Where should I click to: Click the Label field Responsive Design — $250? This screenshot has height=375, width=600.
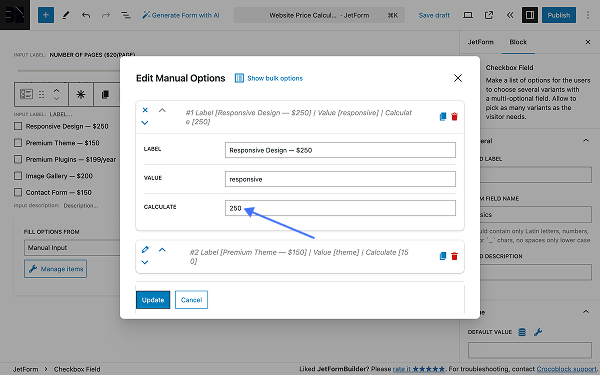coord(340,150)
